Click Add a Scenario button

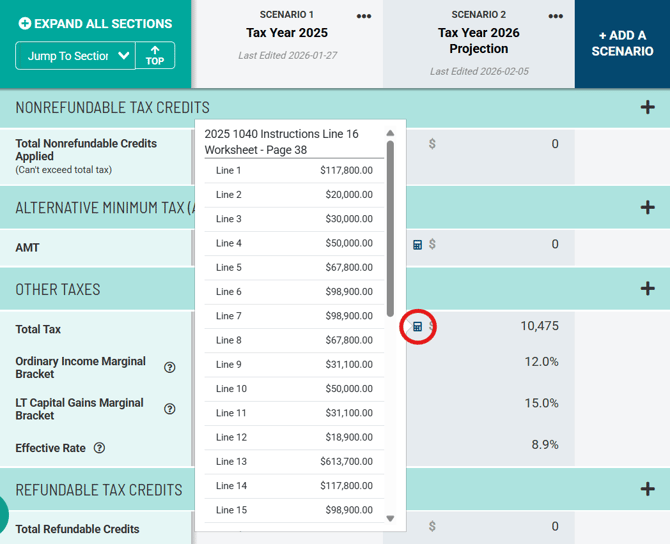click(x=621, y=44)
